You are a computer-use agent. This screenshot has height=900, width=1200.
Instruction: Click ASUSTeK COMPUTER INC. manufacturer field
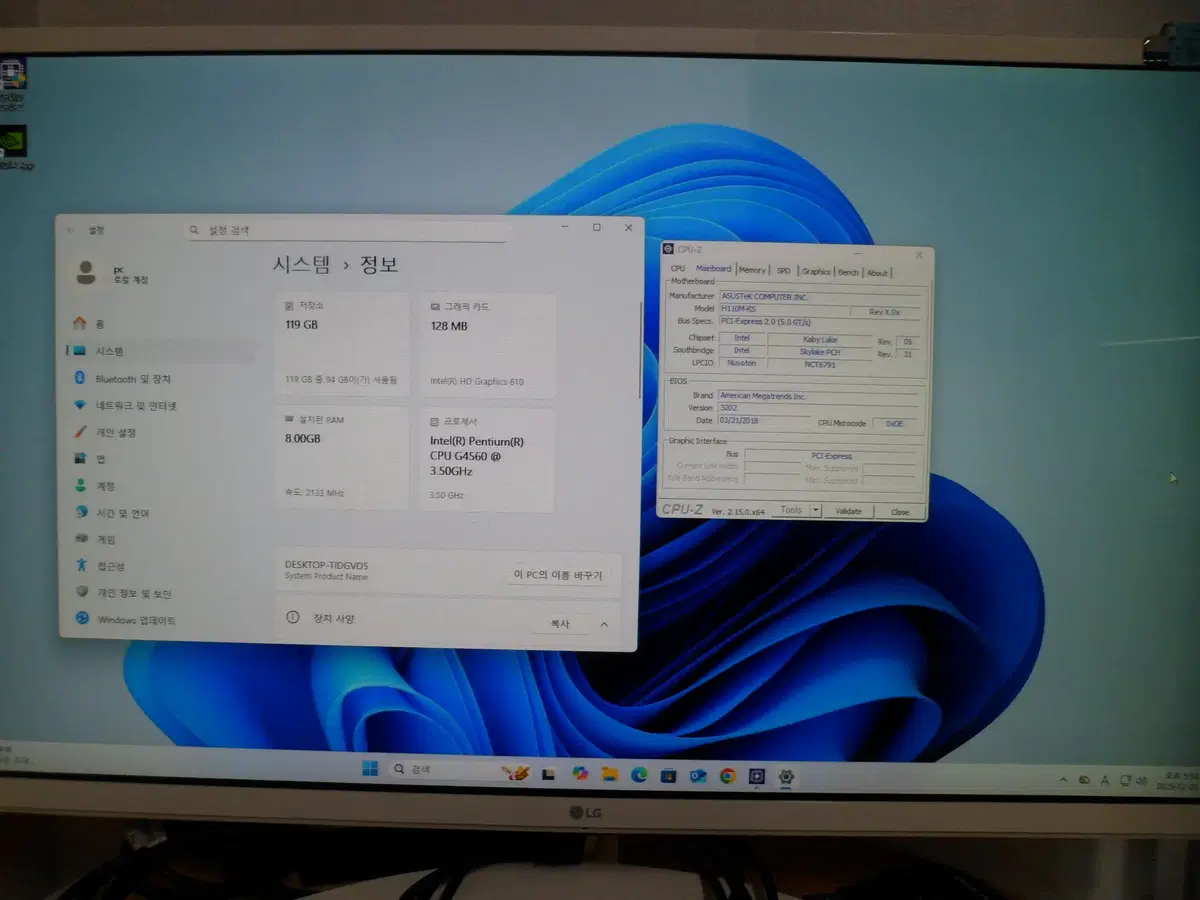(818, 297)
